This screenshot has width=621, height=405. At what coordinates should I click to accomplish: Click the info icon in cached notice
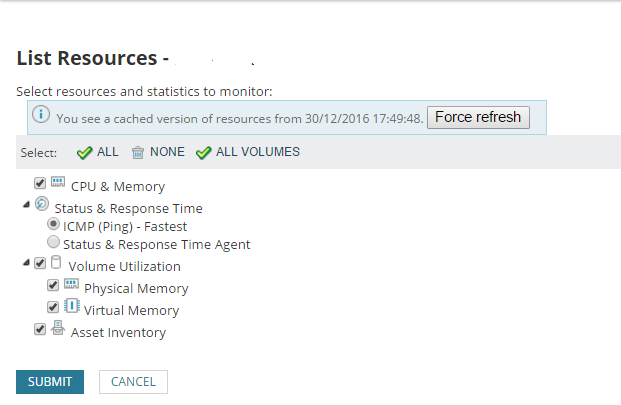(x=41, y=115)
